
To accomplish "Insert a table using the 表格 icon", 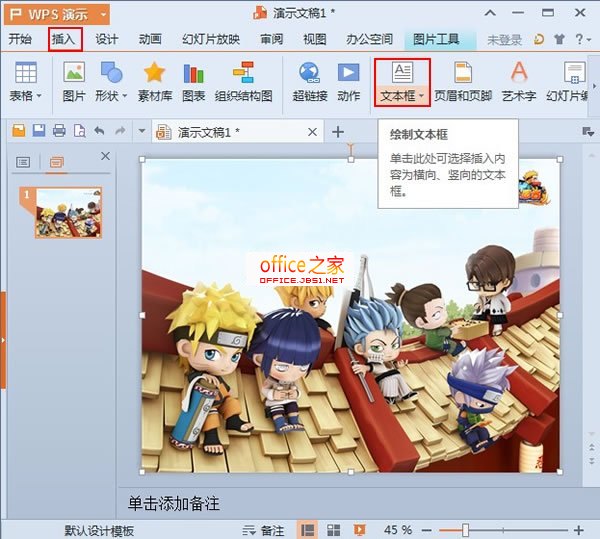I will click(26, 73).
